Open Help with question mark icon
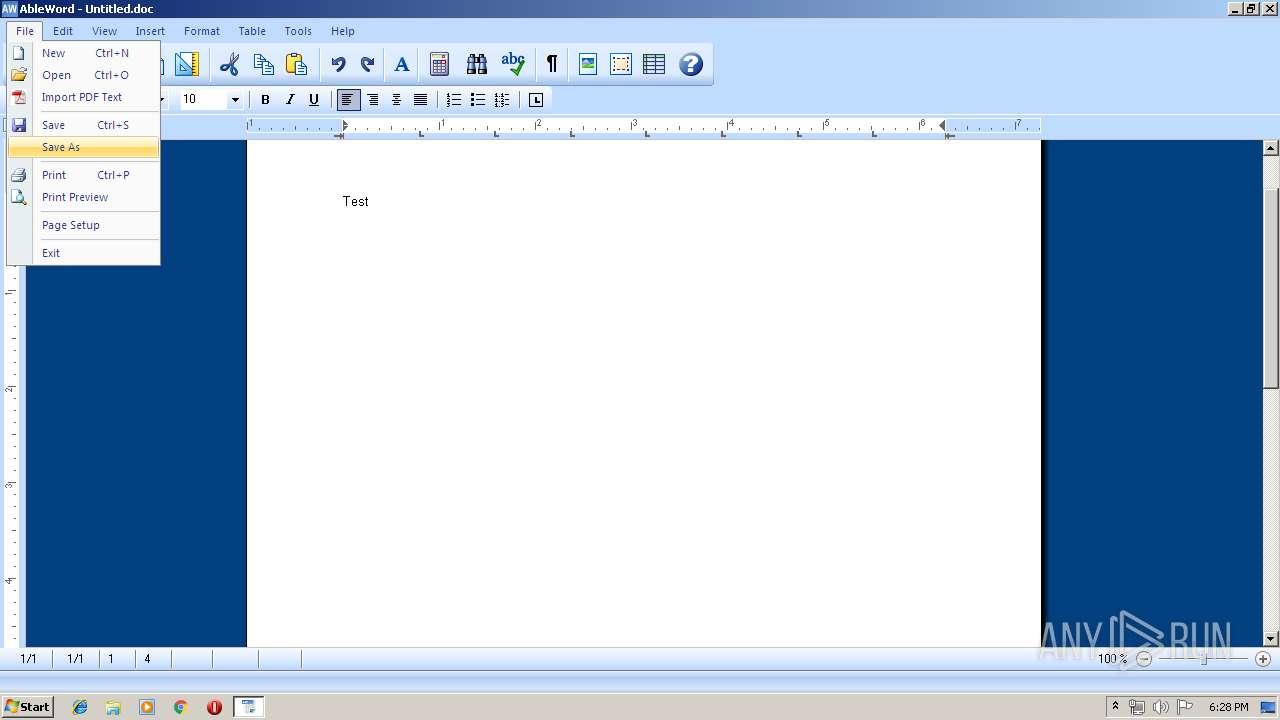1280x720 pixels. click(x=691, y=65)
